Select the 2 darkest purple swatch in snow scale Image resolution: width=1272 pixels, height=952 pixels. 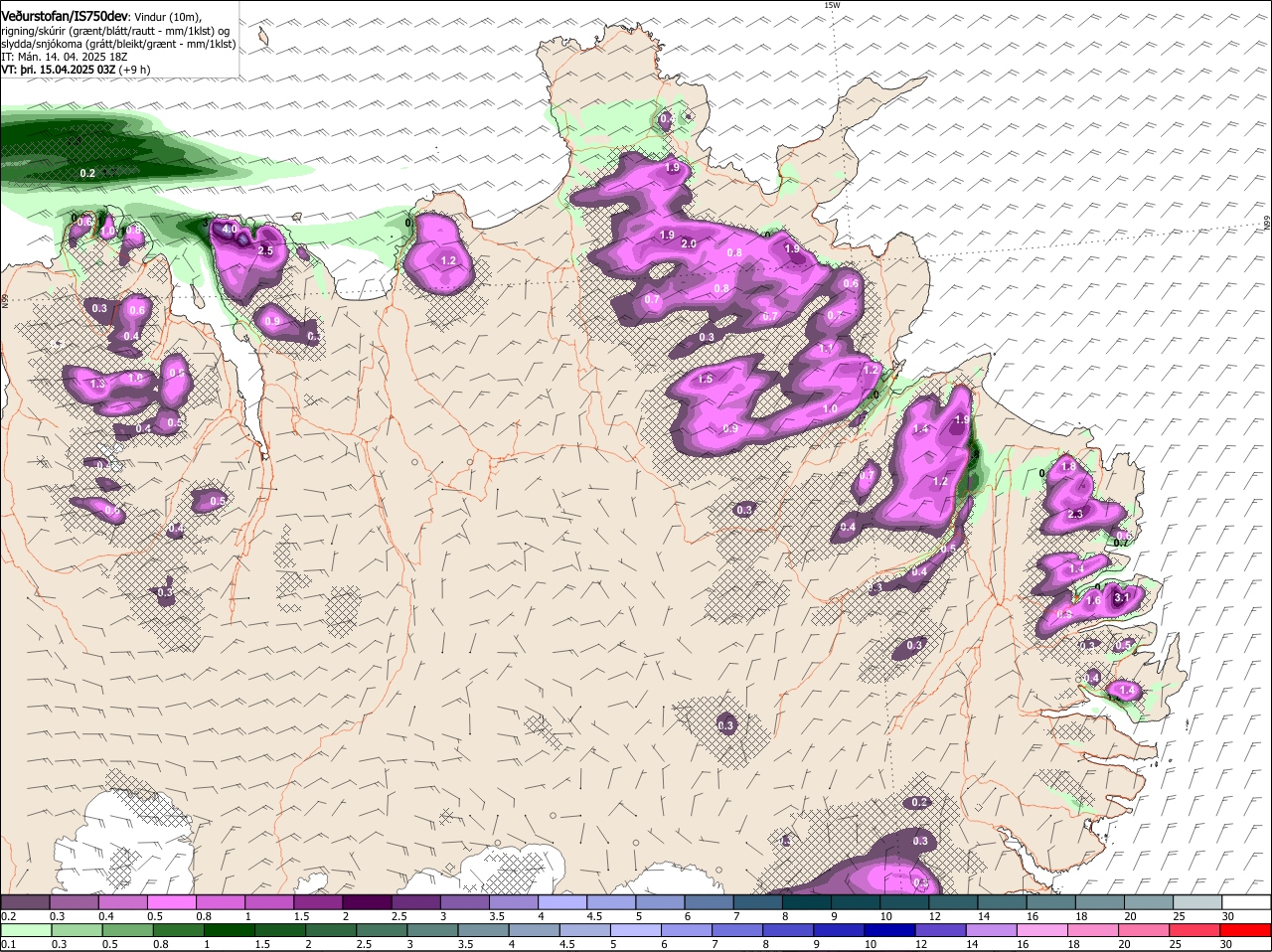[x=367, y=902]
